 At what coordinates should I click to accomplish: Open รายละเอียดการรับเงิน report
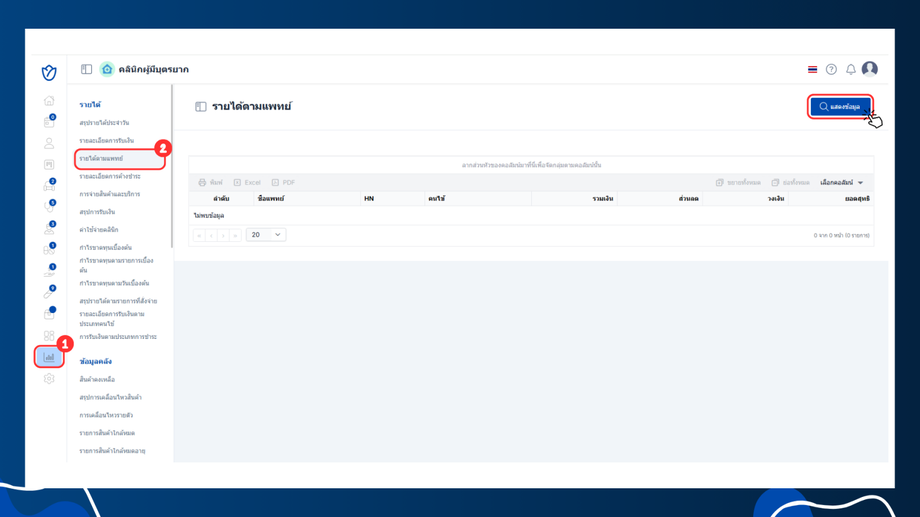(x=107, y=140)
